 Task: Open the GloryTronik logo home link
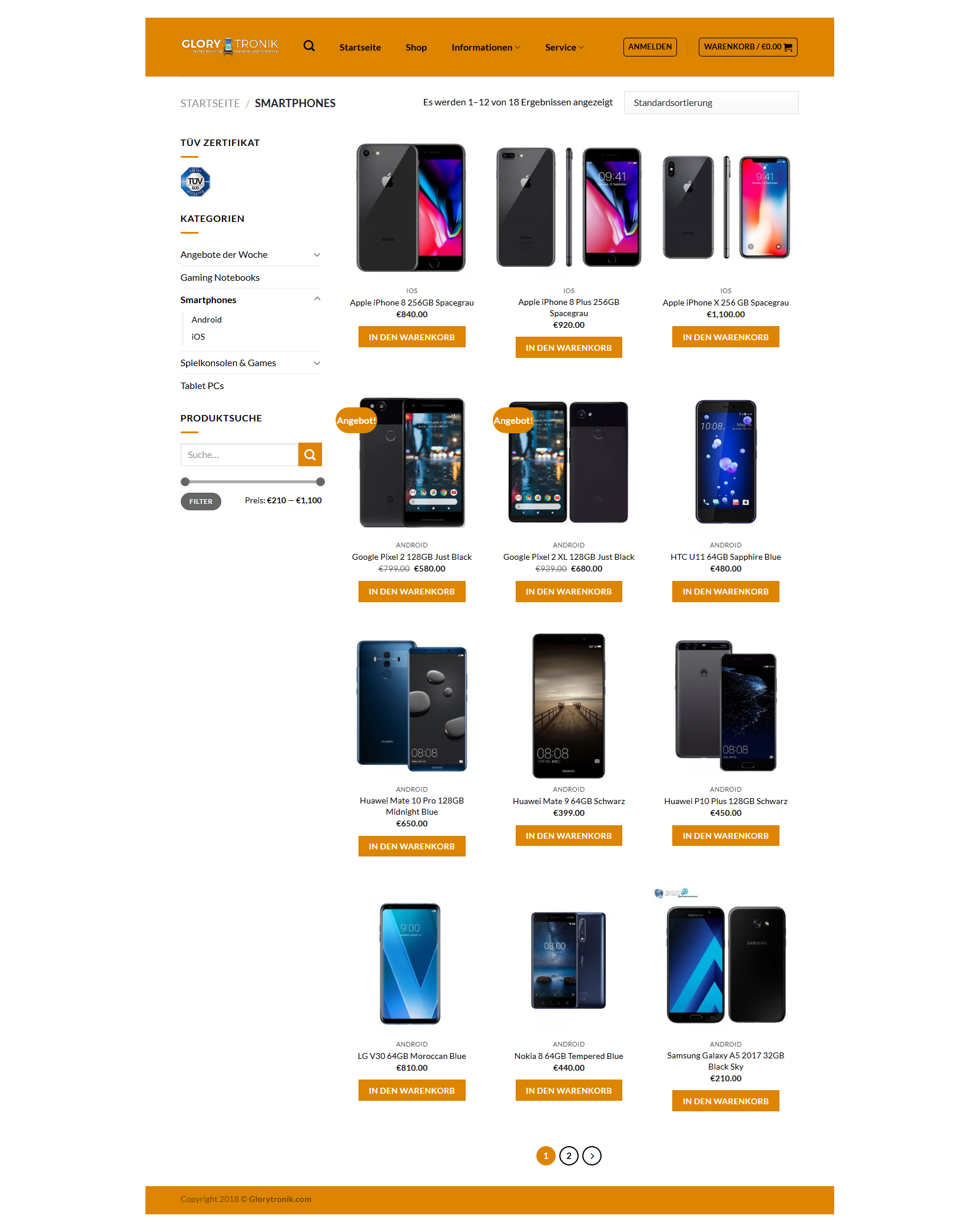(230, 46)
